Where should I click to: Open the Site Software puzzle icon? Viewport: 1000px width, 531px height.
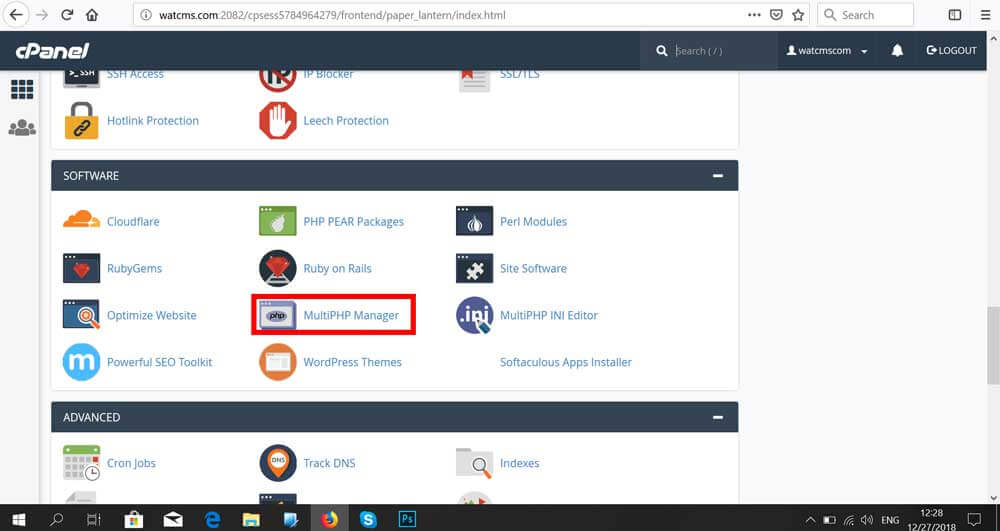474,268
